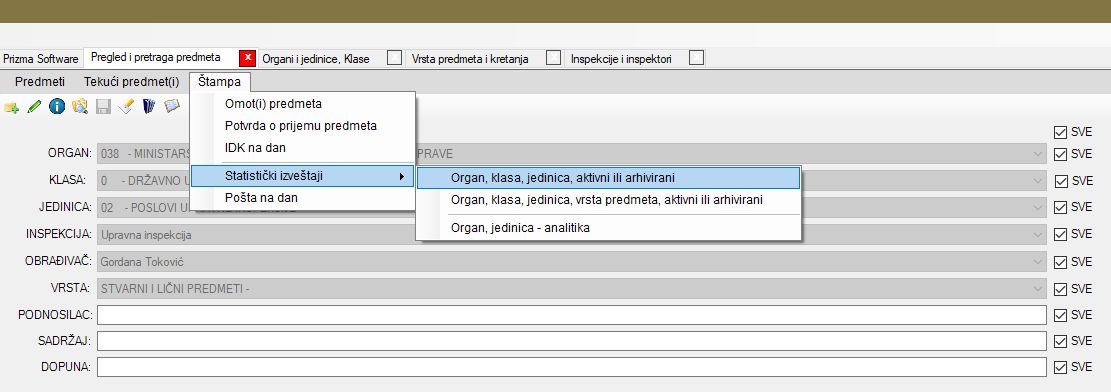This screenshot has width=1111, height=392.
Task: Toggle SVE checkbox for DOPUNA row
Action: pyautogui.click(x=1060, y=367)
